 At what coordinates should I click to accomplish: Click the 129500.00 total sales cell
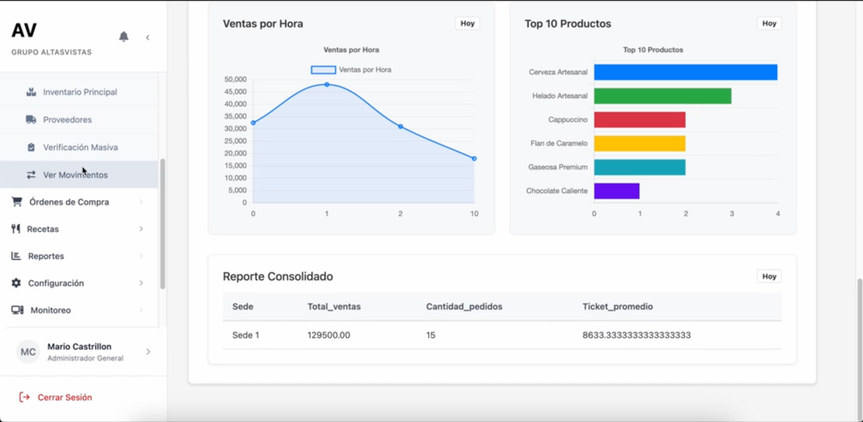(329, 335)
